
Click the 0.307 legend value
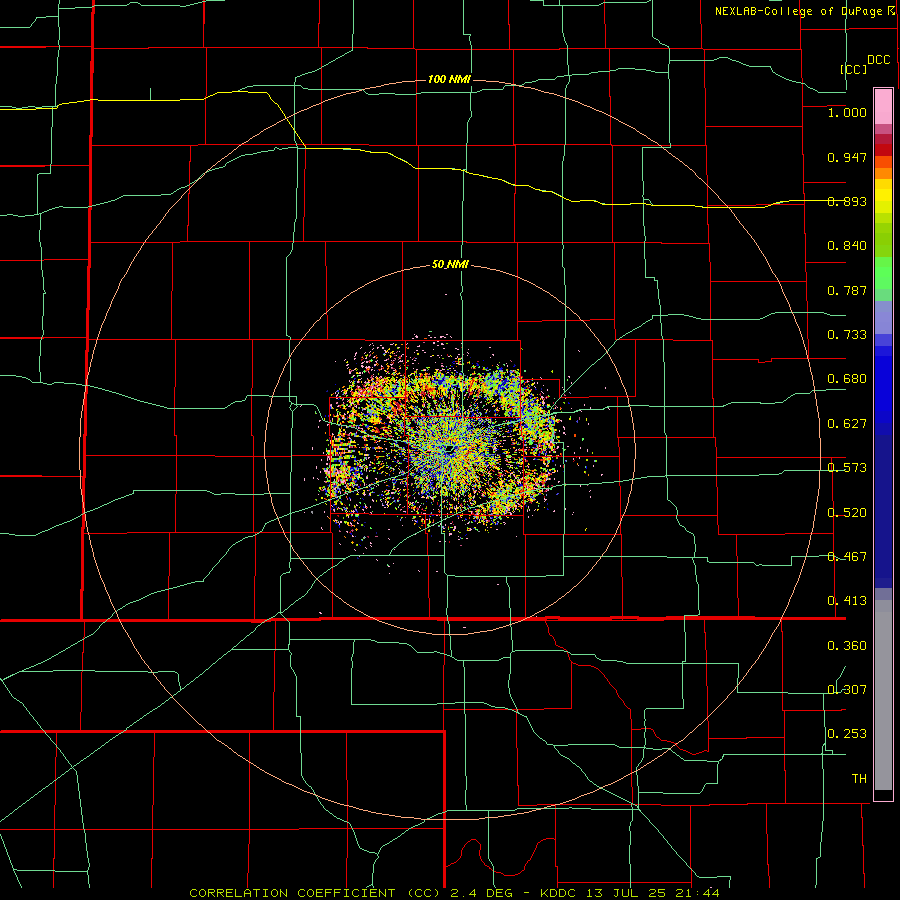[x=847, y=689]
